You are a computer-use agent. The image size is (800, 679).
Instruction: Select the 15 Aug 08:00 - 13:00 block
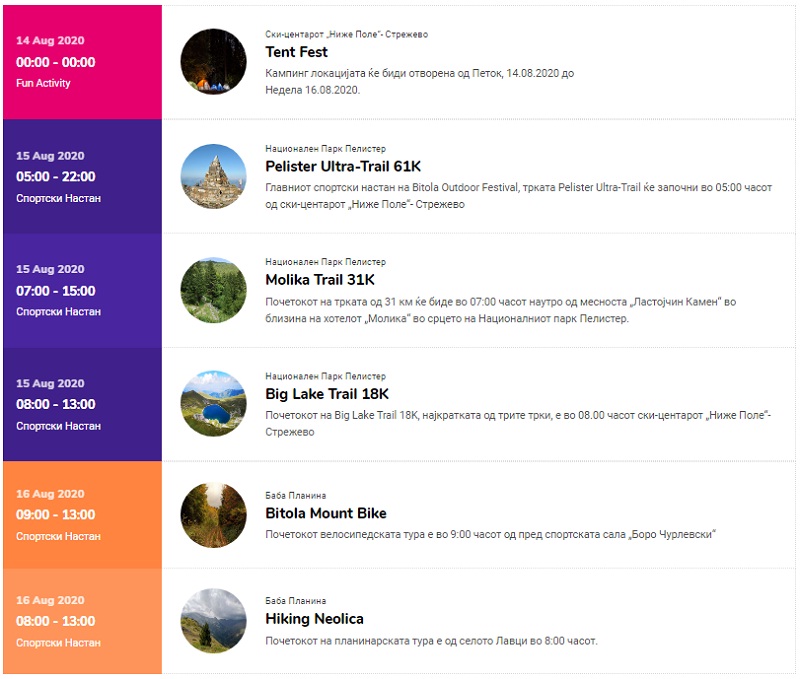[82, 404]
